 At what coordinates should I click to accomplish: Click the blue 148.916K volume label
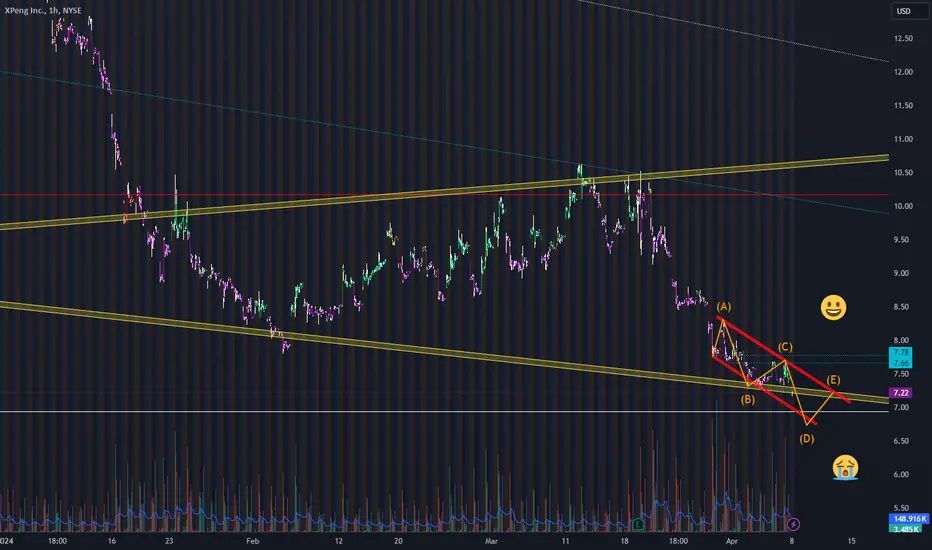click(x=909, y=519)
